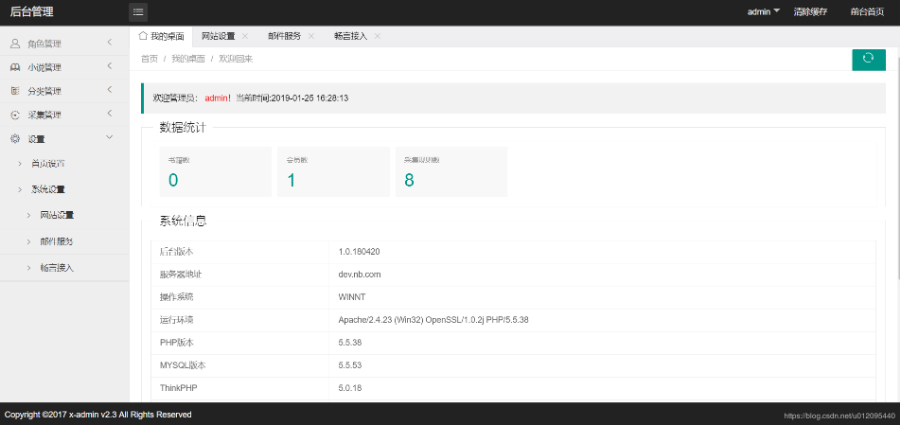Click the 分类管理 list icon
Viewport: 900px width, 425px height.
click(x=15, y=91)
